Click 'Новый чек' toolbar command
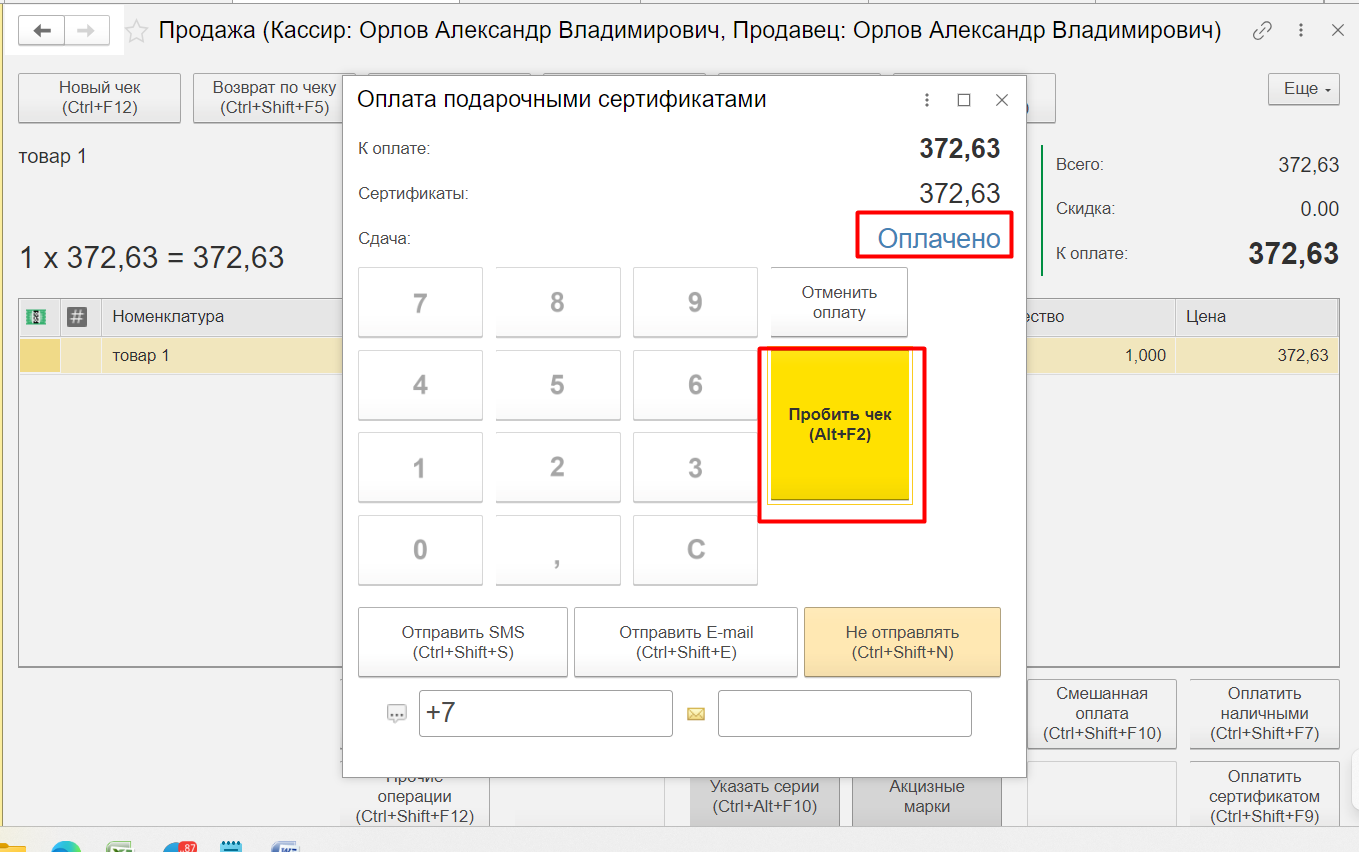 coord(99,98)
